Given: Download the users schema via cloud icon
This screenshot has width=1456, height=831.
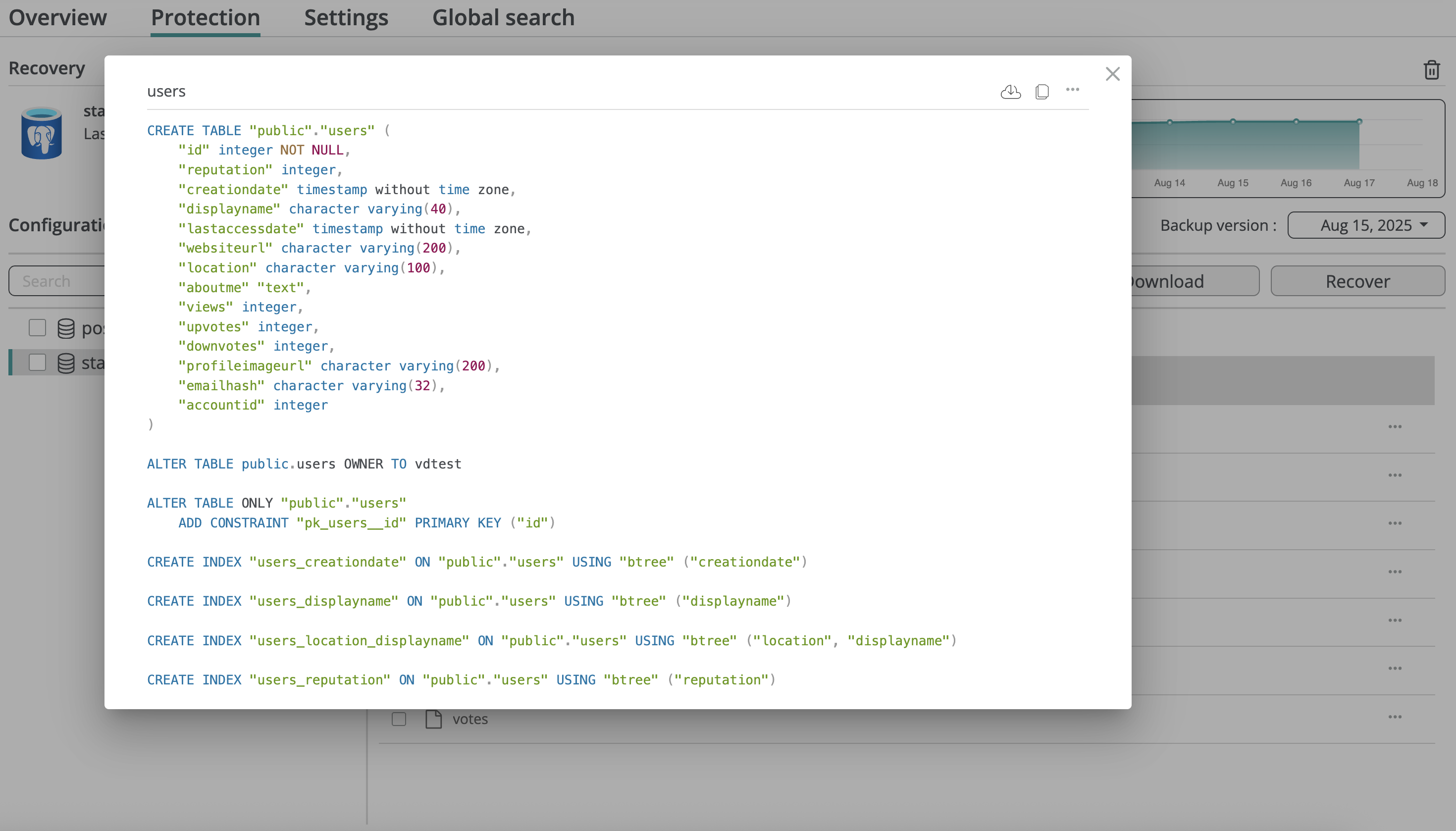Looking at the screenshot, I should [1010, 91].
